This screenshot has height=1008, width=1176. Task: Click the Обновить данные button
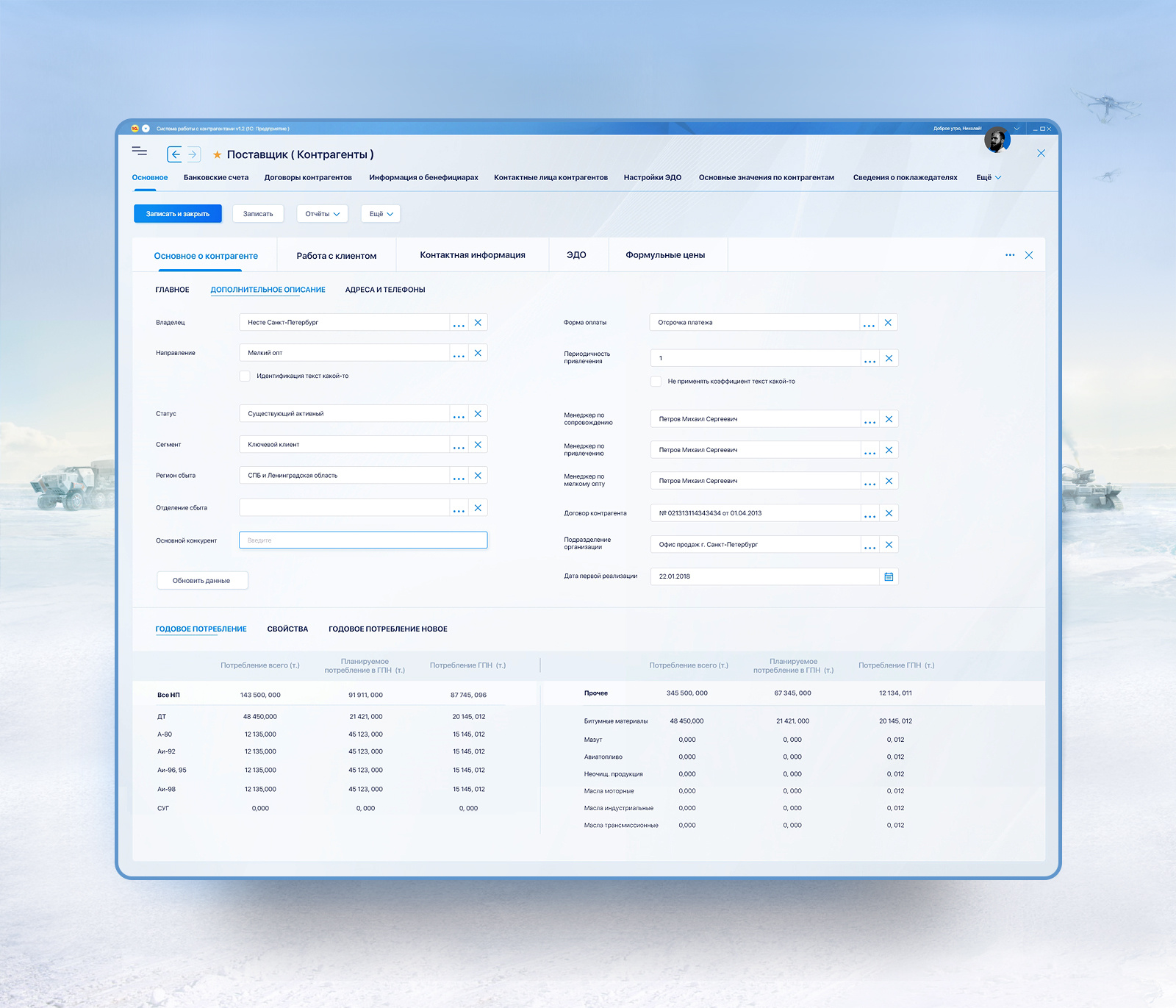(202, 581)
